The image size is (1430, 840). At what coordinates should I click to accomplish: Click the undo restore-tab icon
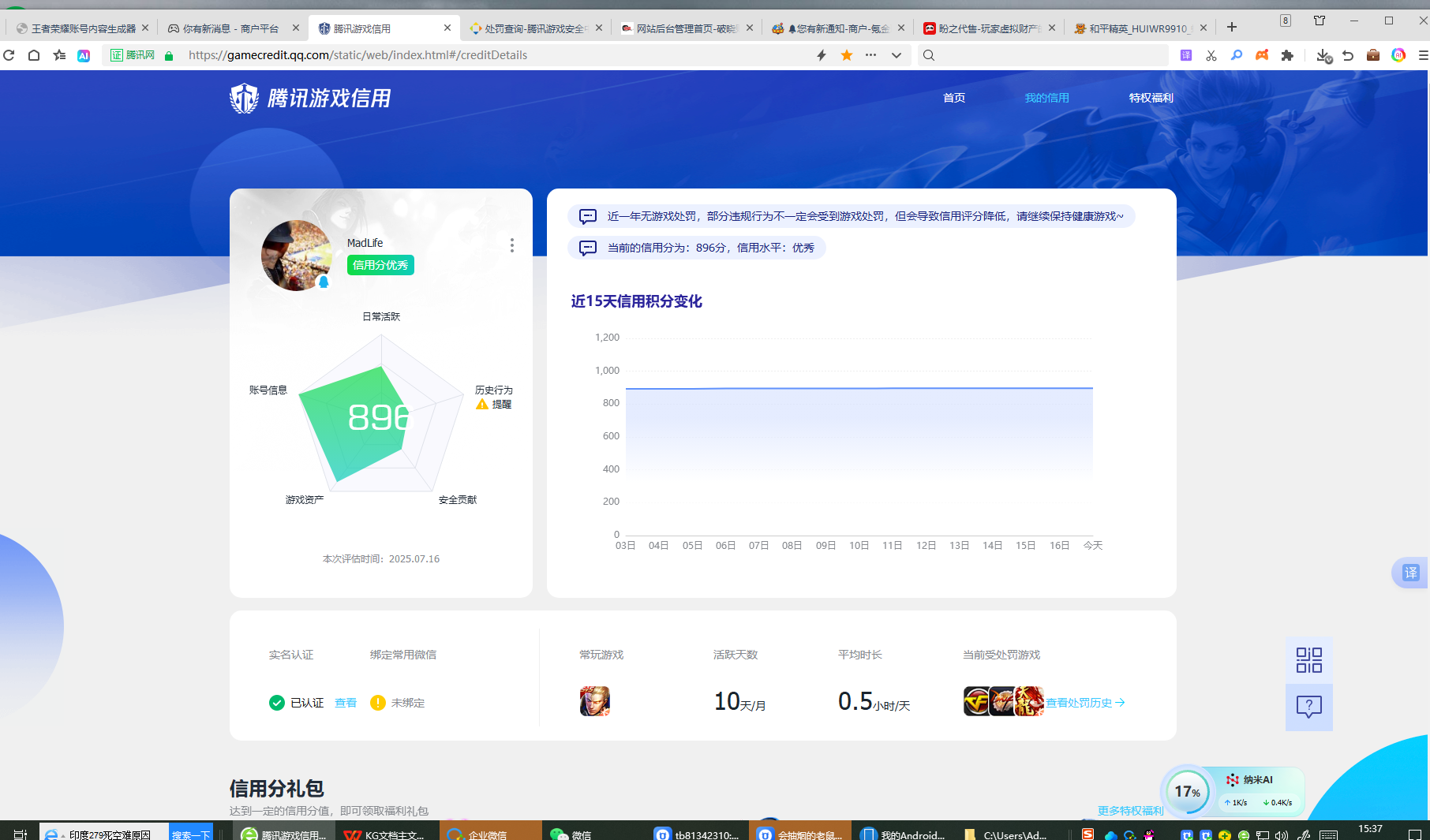[1348, 55]
